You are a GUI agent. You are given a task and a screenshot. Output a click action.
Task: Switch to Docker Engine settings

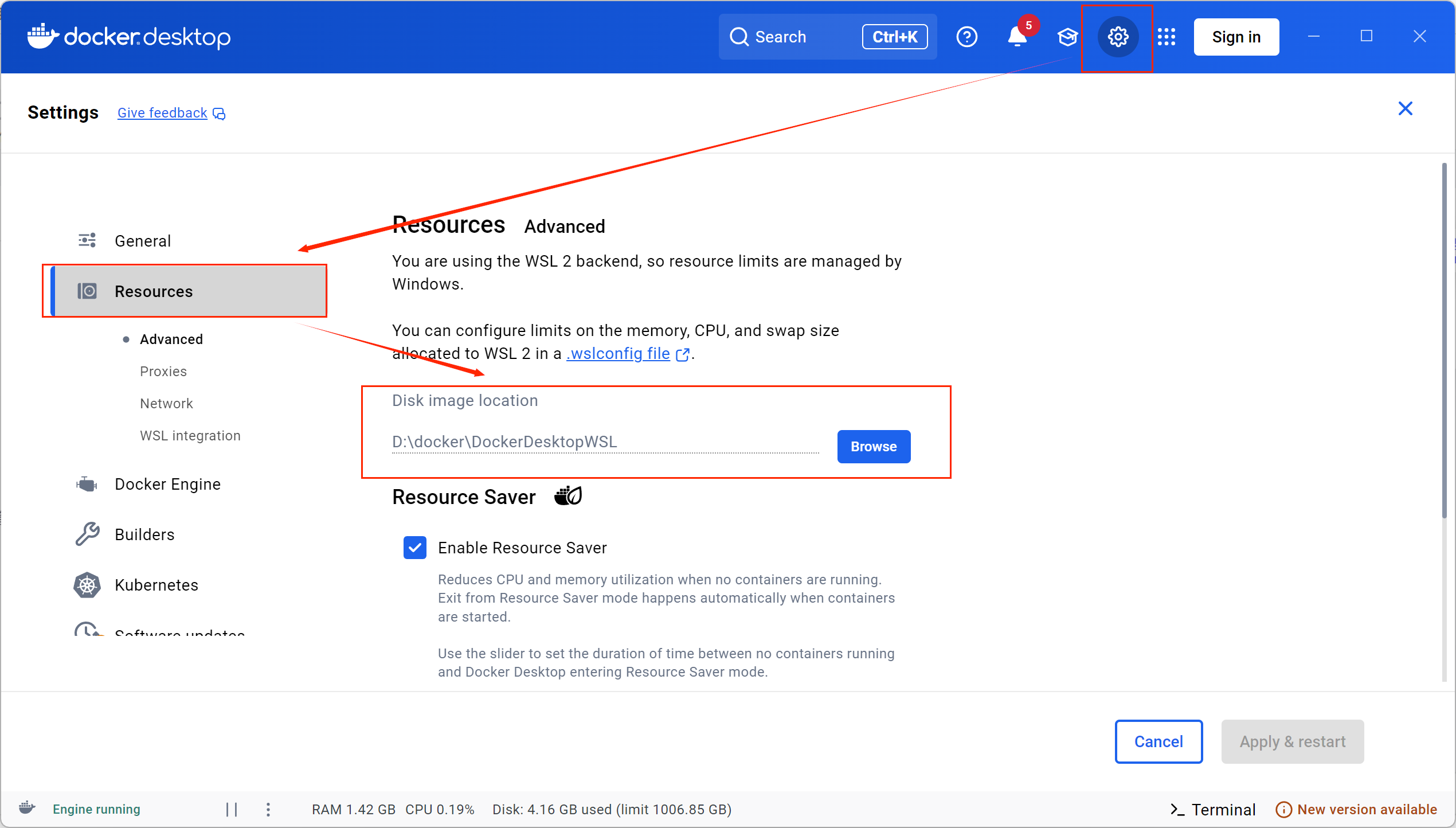click(167, 485)
